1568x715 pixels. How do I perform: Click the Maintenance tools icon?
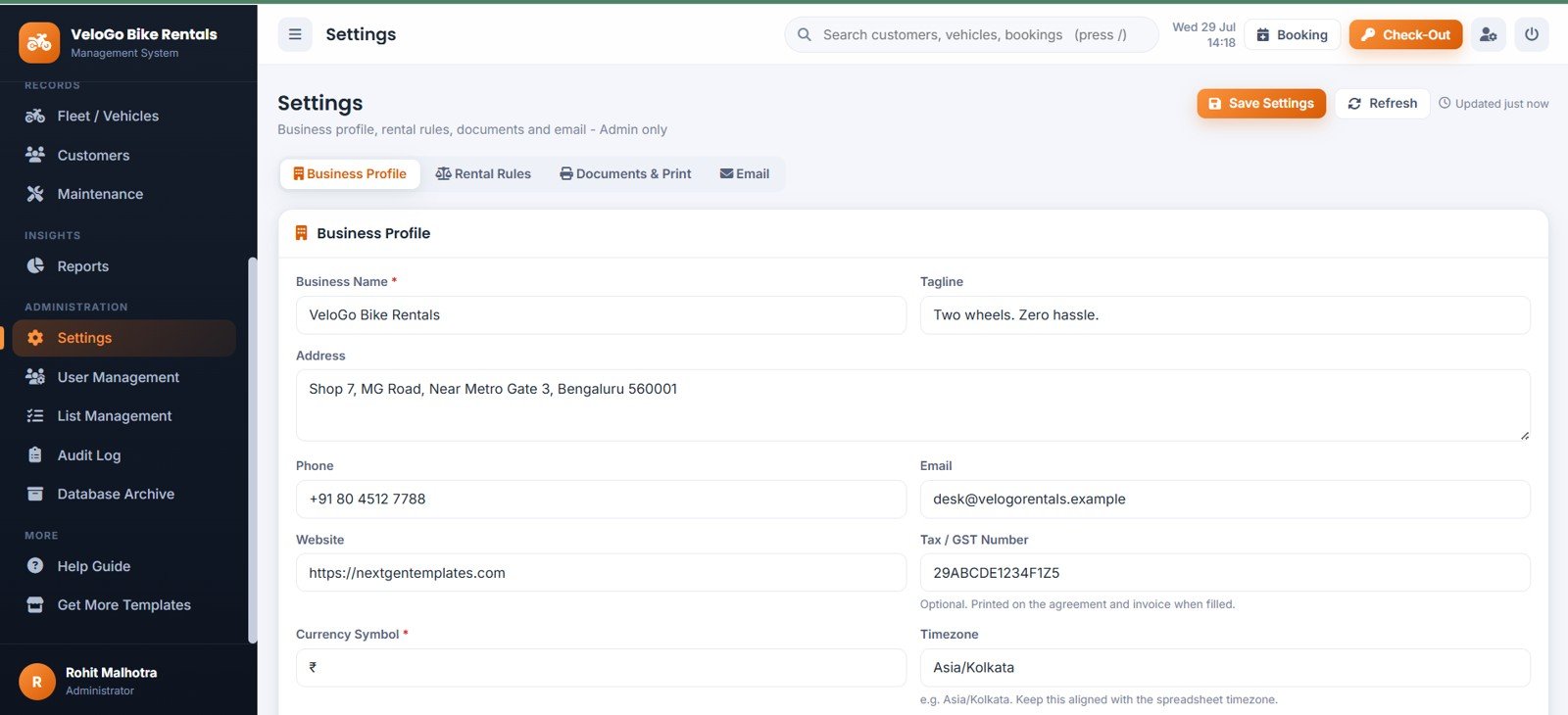tap(35, 194)
